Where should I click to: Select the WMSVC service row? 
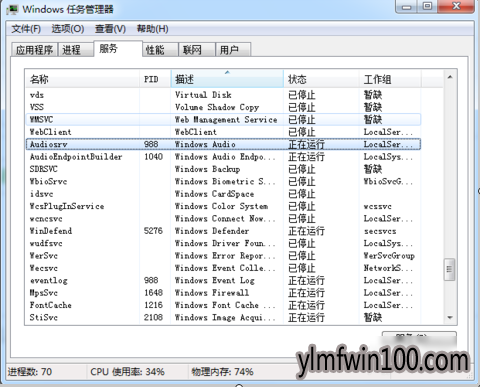(x=223, y=120)
